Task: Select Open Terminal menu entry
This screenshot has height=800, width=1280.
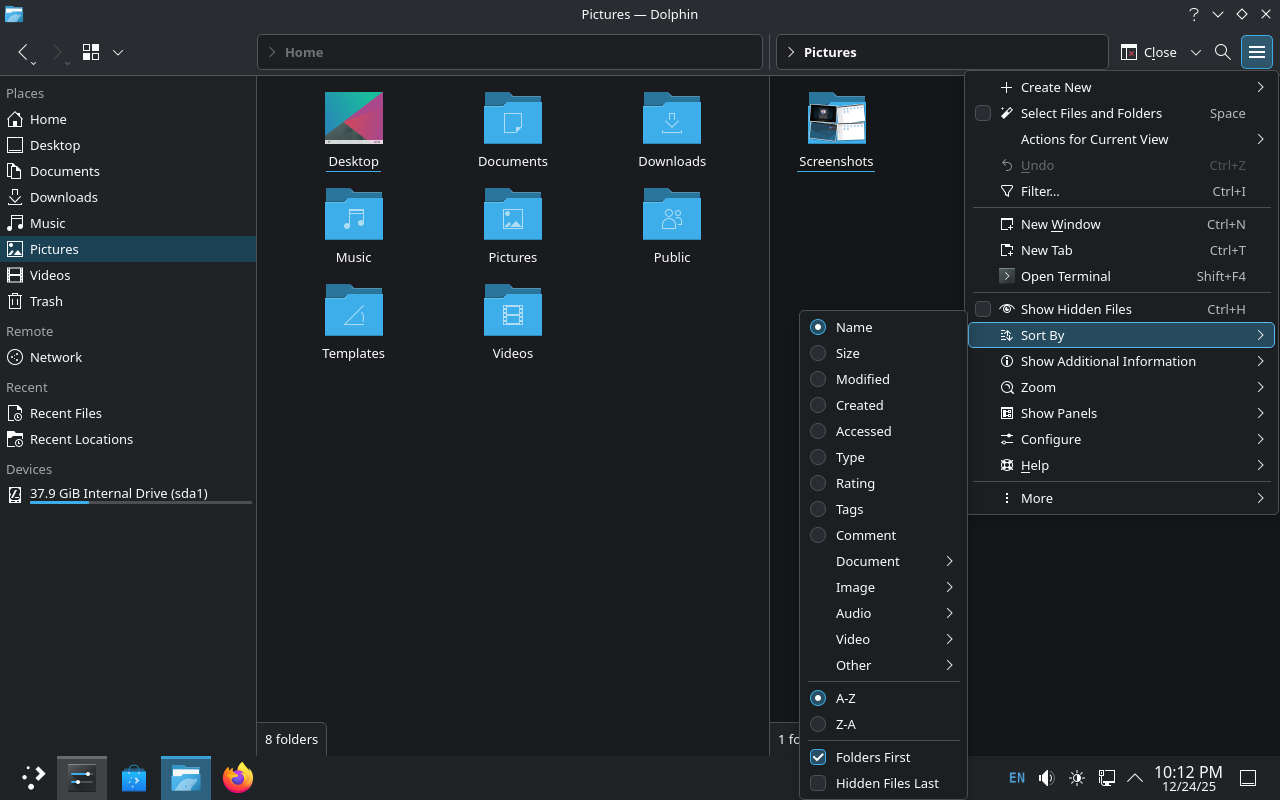Action: click(x=1065, y=276)
